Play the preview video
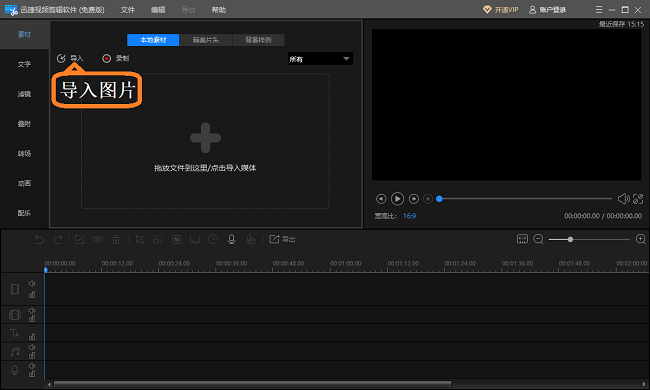Viewport: 650px width, 390px height. pyautogui.click(x=397, y=199)
